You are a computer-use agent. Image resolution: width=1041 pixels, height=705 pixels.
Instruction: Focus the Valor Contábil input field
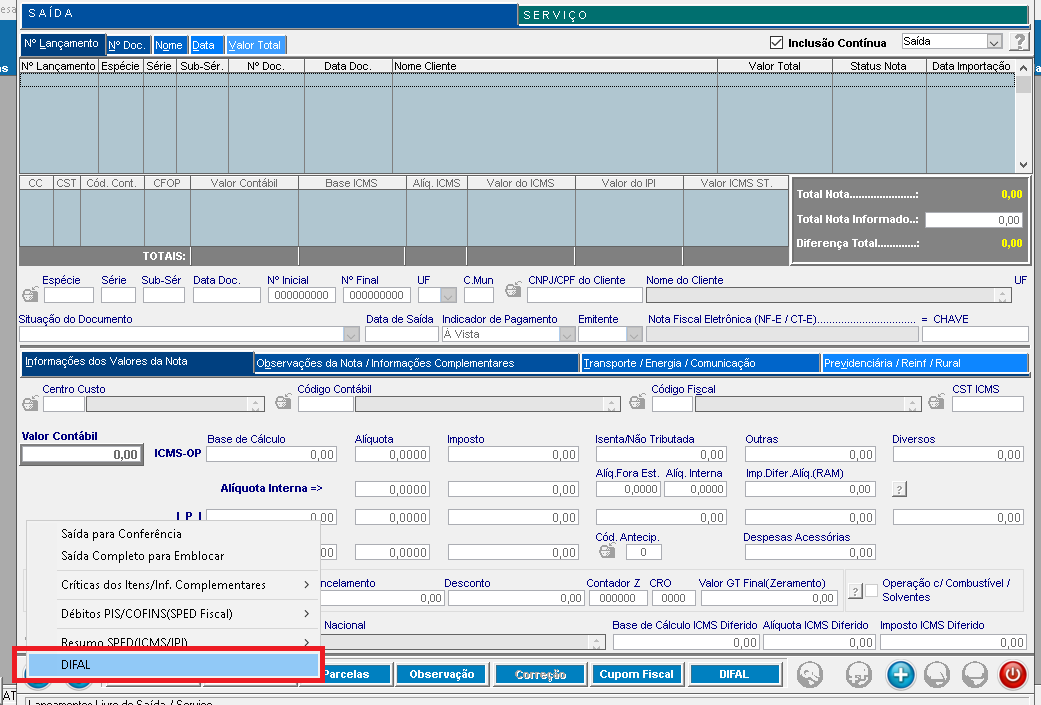[82, 455]
